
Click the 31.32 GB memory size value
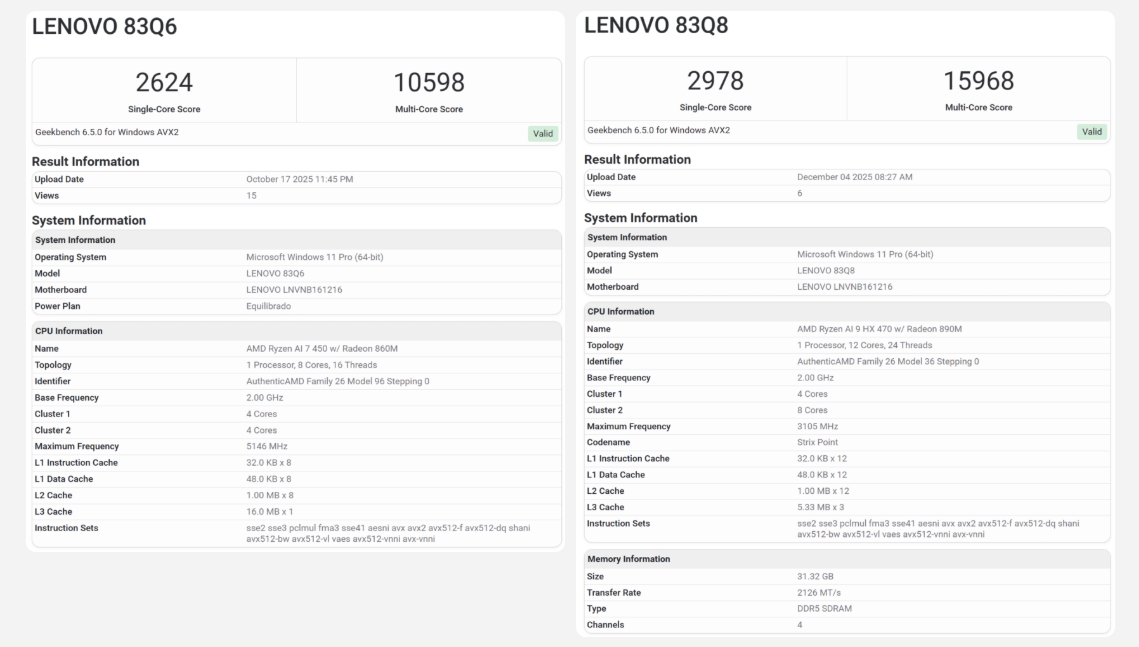tap(815, 576)
